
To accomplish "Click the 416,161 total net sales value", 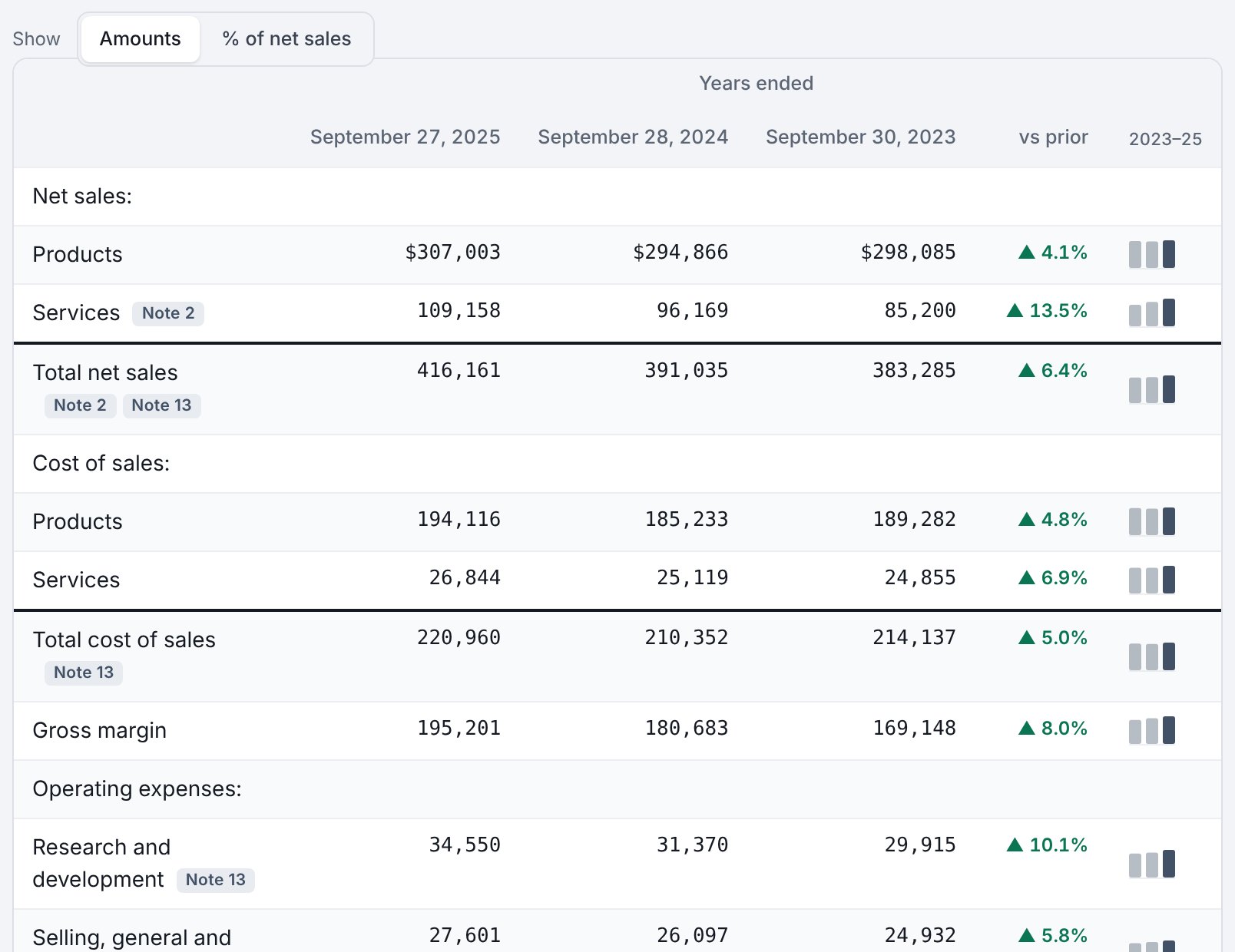I will click(x=459, y=371).
